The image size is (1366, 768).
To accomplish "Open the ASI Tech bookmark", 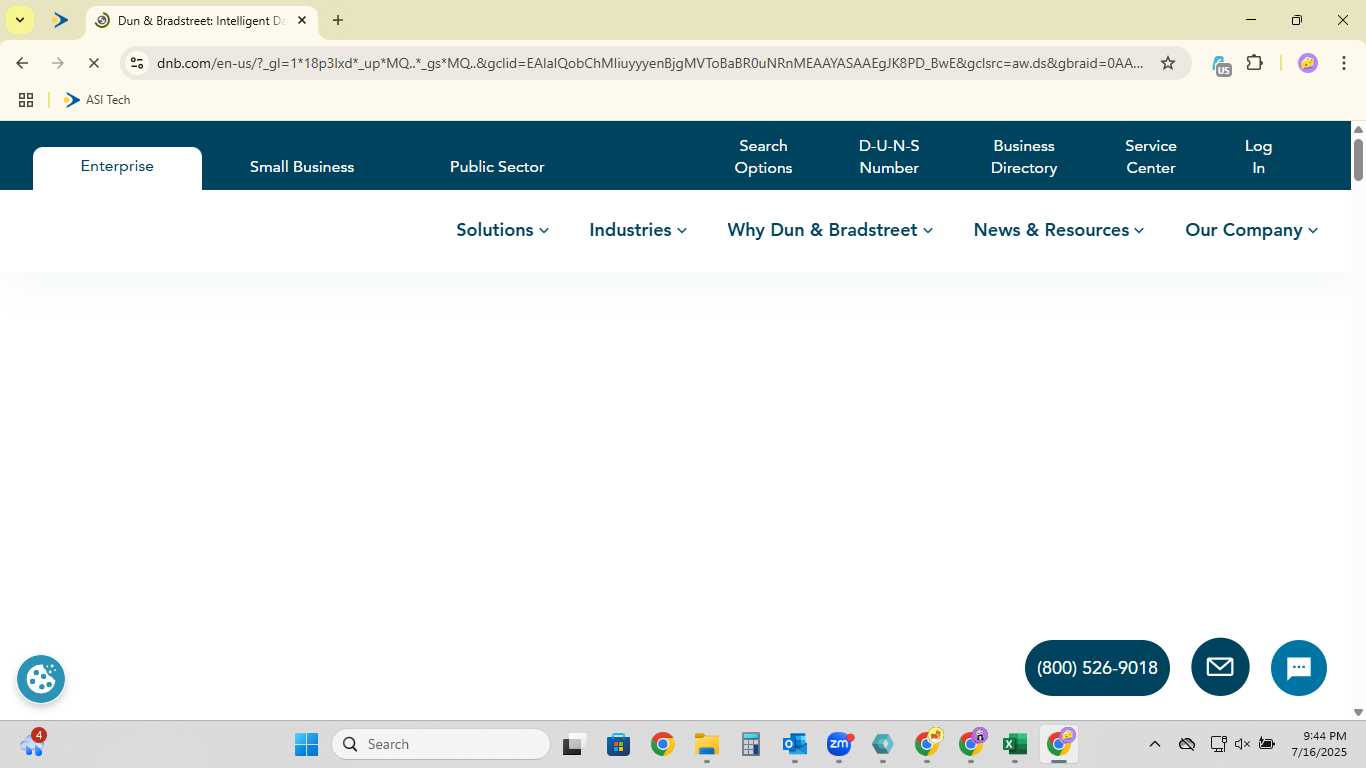I will point(97,100).
